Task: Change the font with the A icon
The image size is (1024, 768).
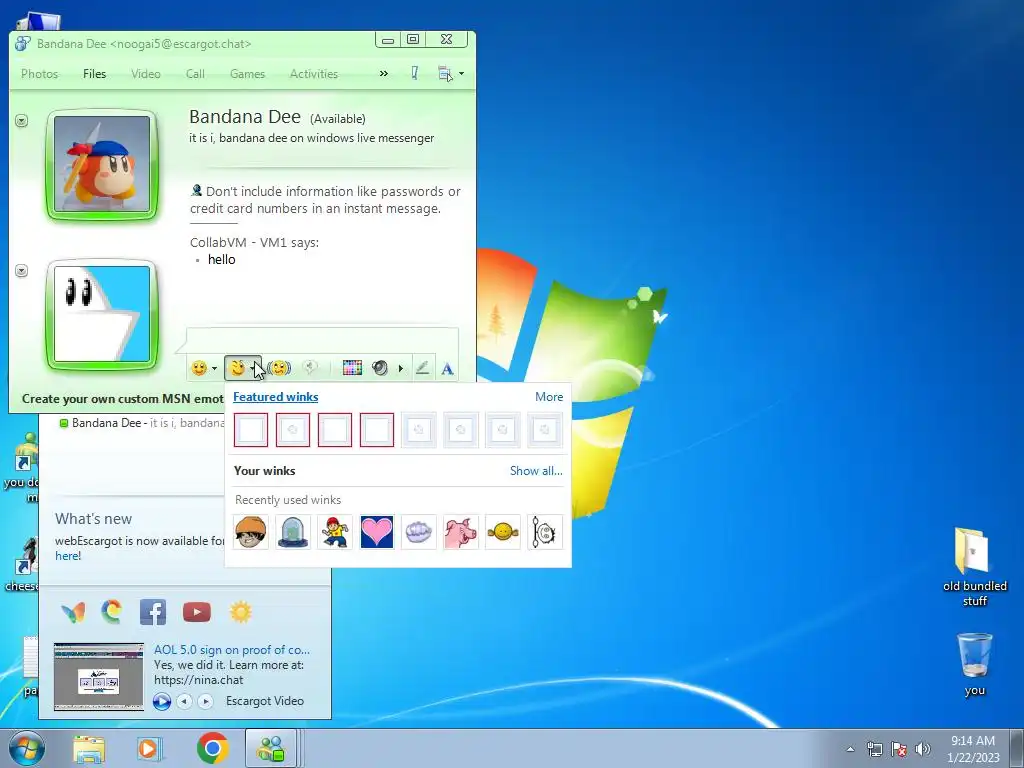Action: pos(447,369)
